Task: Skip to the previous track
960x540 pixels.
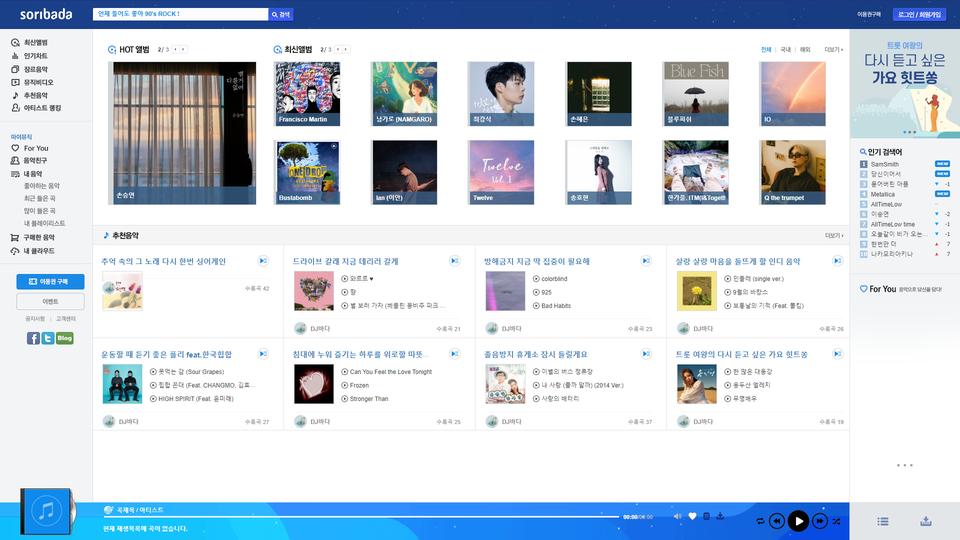Action: point(776,521)
